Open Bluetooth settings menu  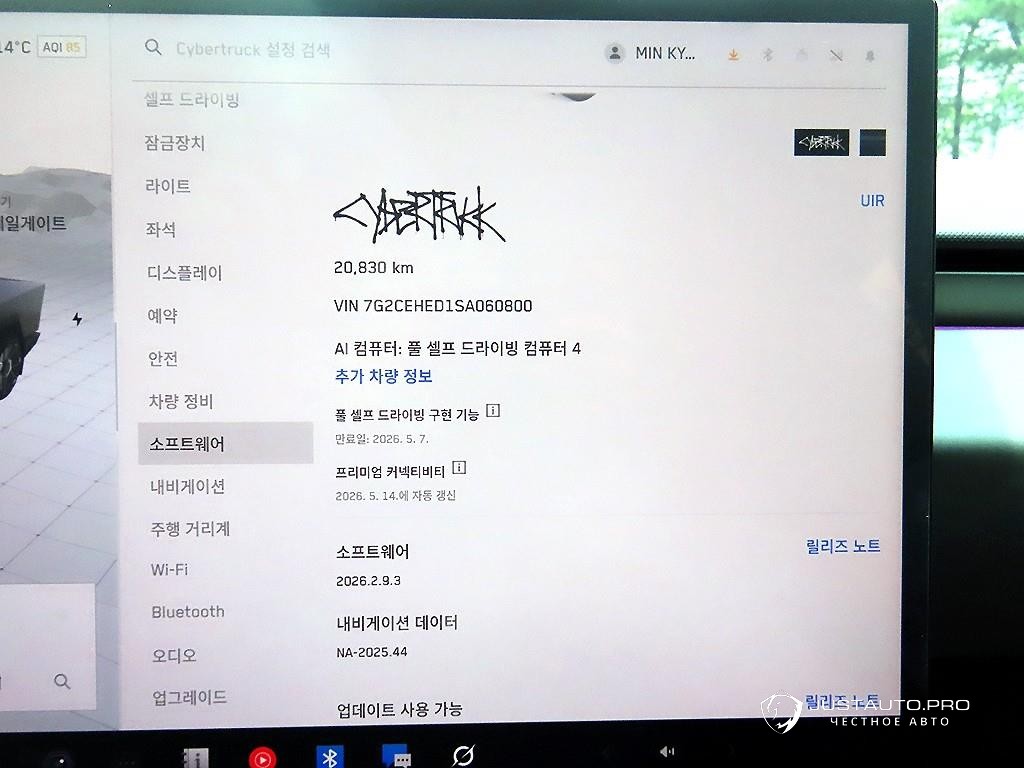(188, 612)
